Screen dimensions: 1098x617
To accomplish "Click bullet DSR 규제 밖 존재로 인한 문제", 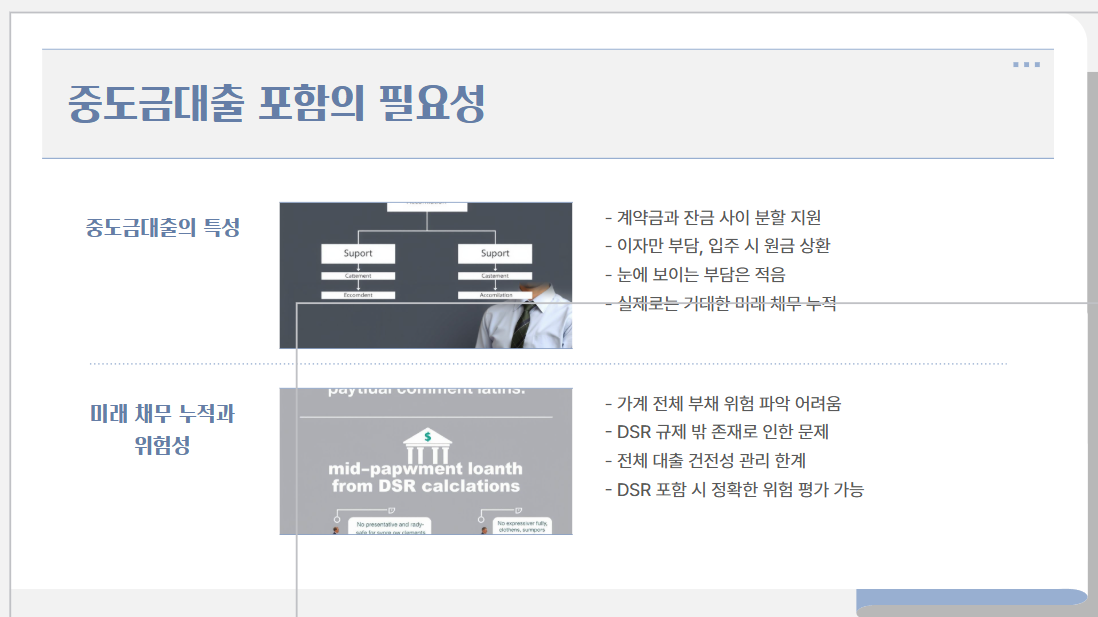I will 717,432.
